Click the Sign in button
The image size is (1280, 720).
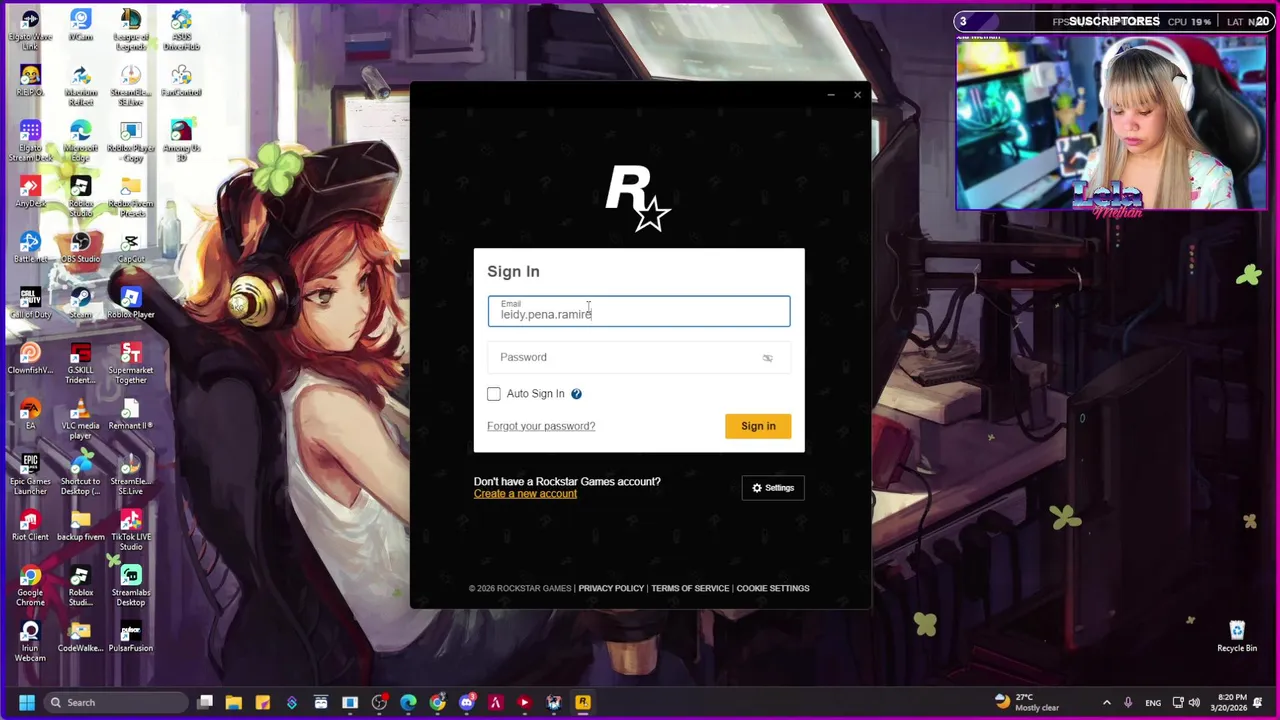pos(758,426)
